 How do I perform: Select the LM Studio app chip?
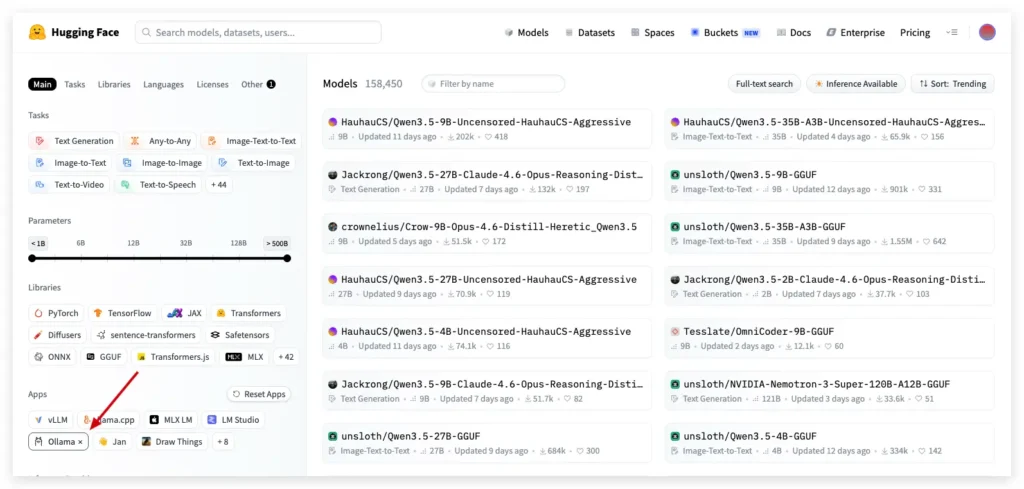[x=233, y=420]
